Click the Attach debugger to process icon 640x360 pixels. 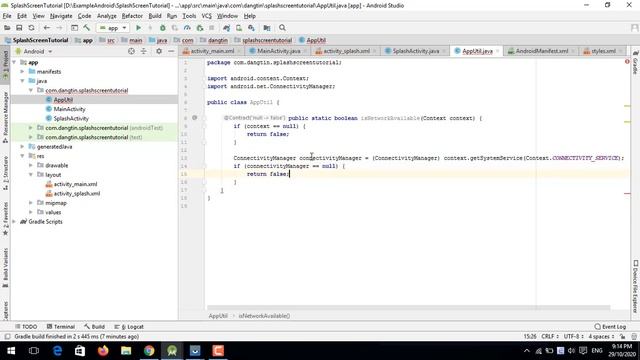(x=200, y=28)
